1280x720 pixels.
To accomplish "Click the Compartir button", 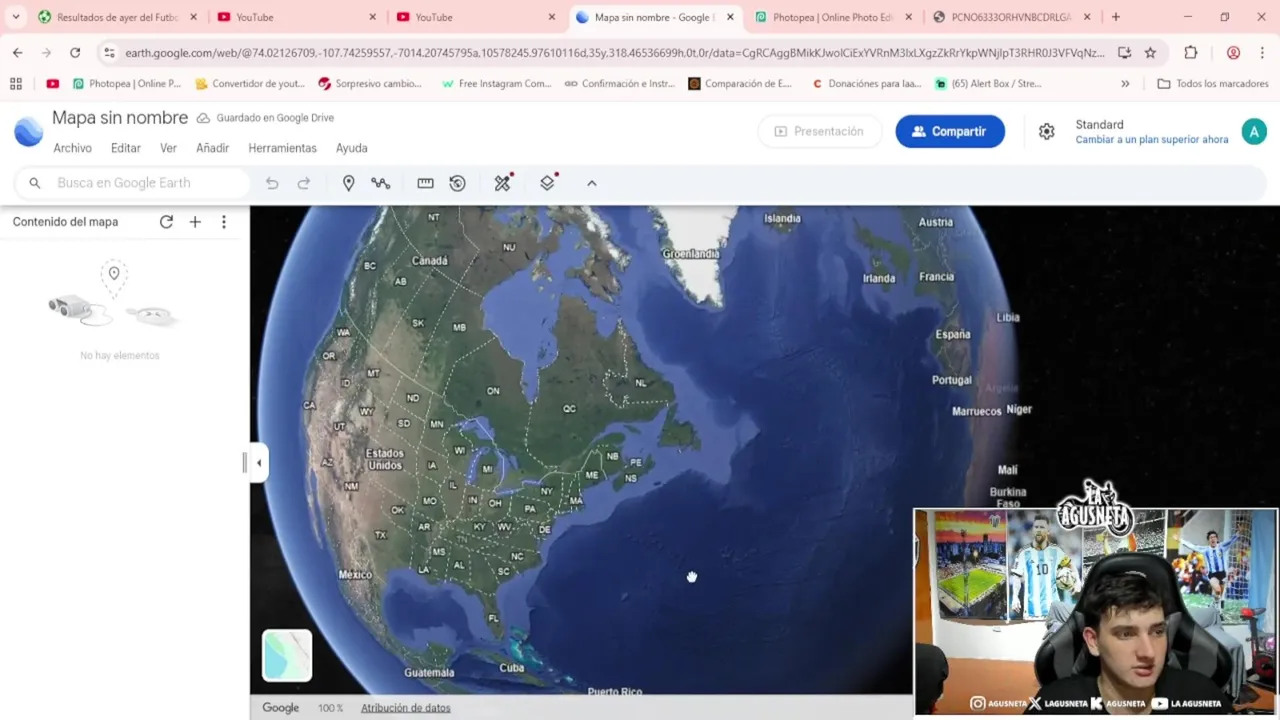I will coord(950,131).
